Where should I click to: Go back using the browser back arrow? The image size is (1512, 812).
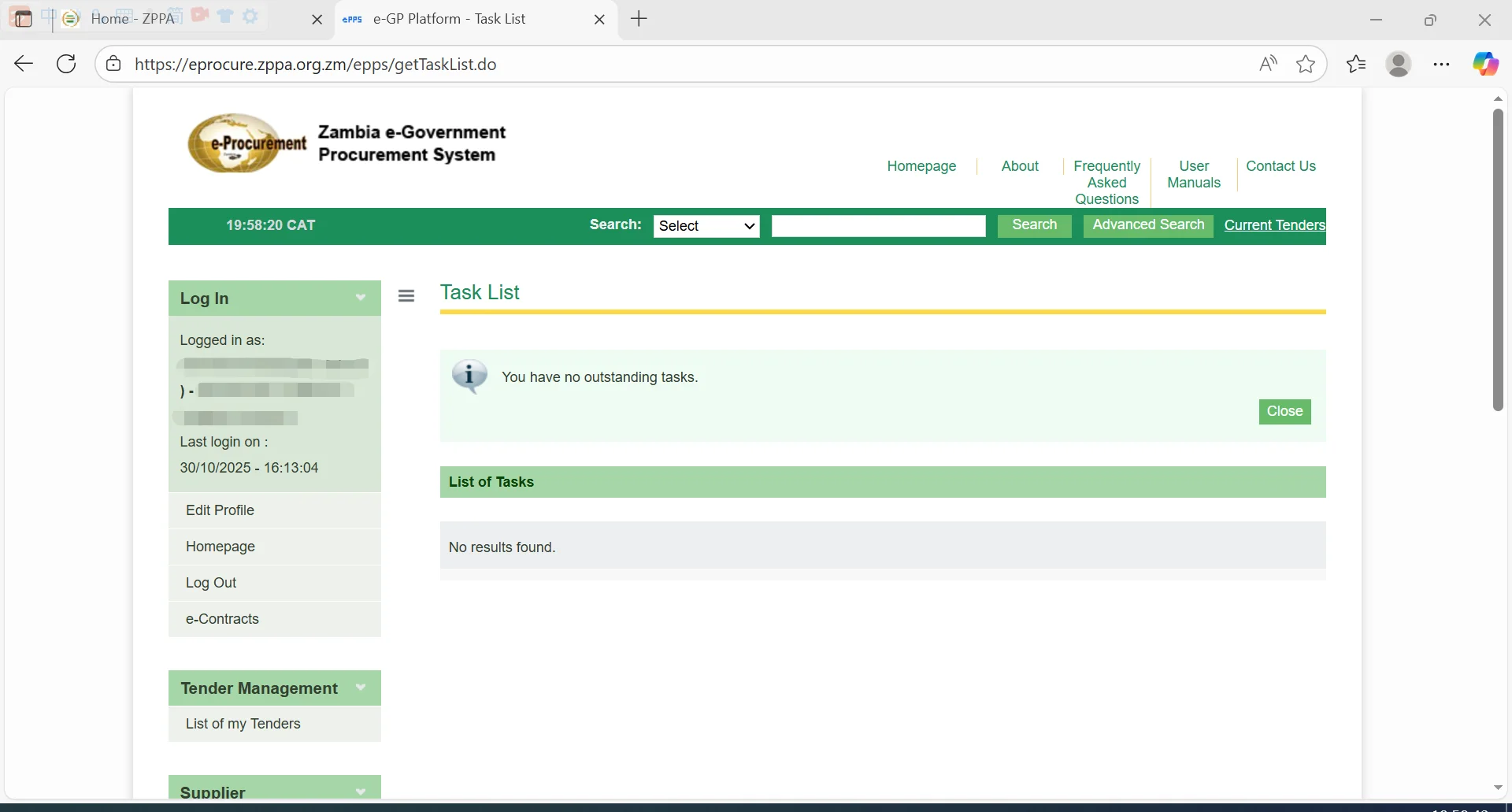pos(24,64)
